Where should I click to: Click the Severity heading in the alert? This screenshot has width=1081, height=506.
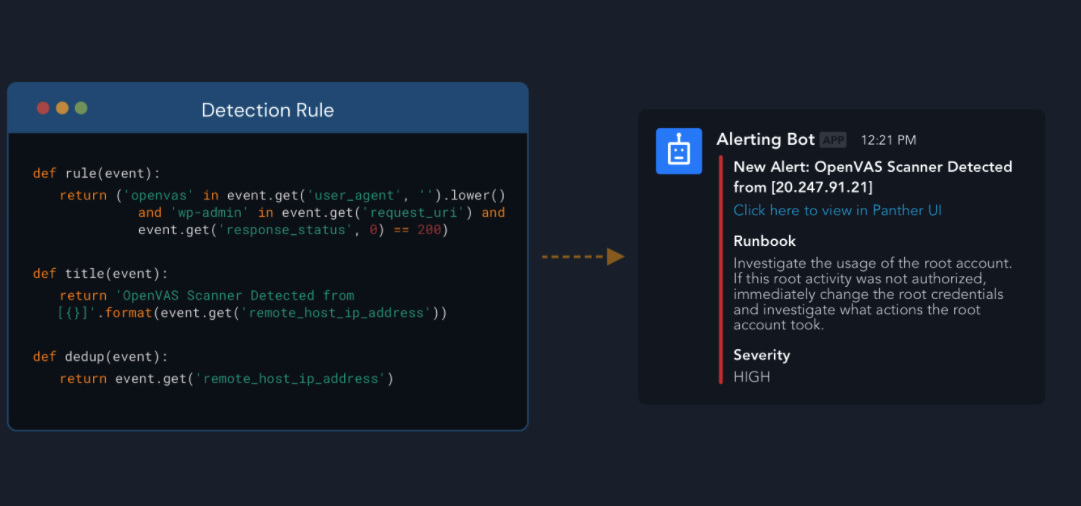pos(761,355)
